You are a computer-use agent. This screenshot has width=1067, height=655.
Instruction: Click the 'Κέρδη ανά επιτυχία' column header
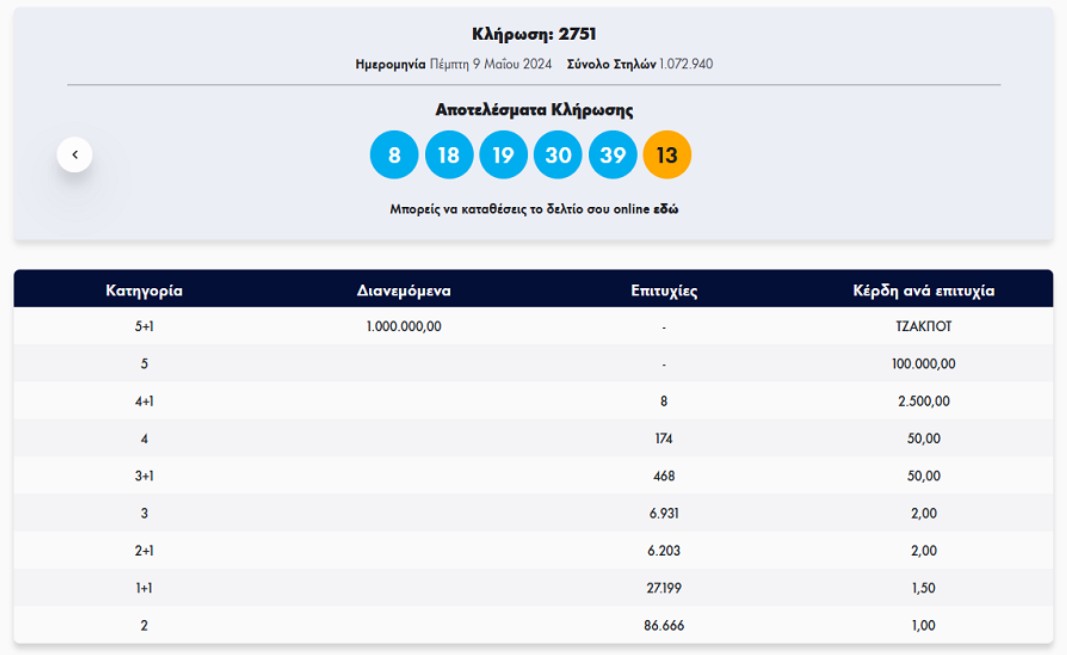click(923, 290)
